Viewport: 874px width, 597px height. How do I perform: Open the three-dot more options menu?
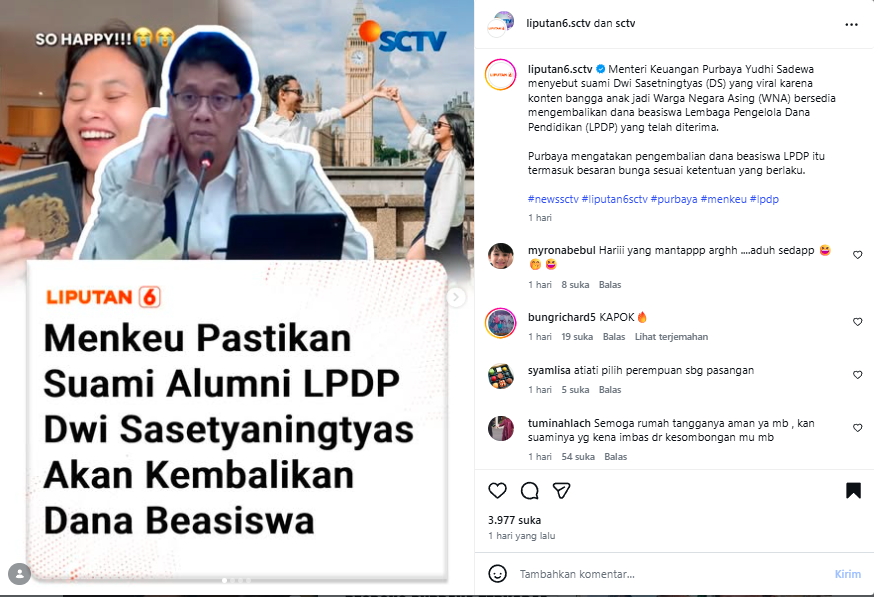coord(851,25)
